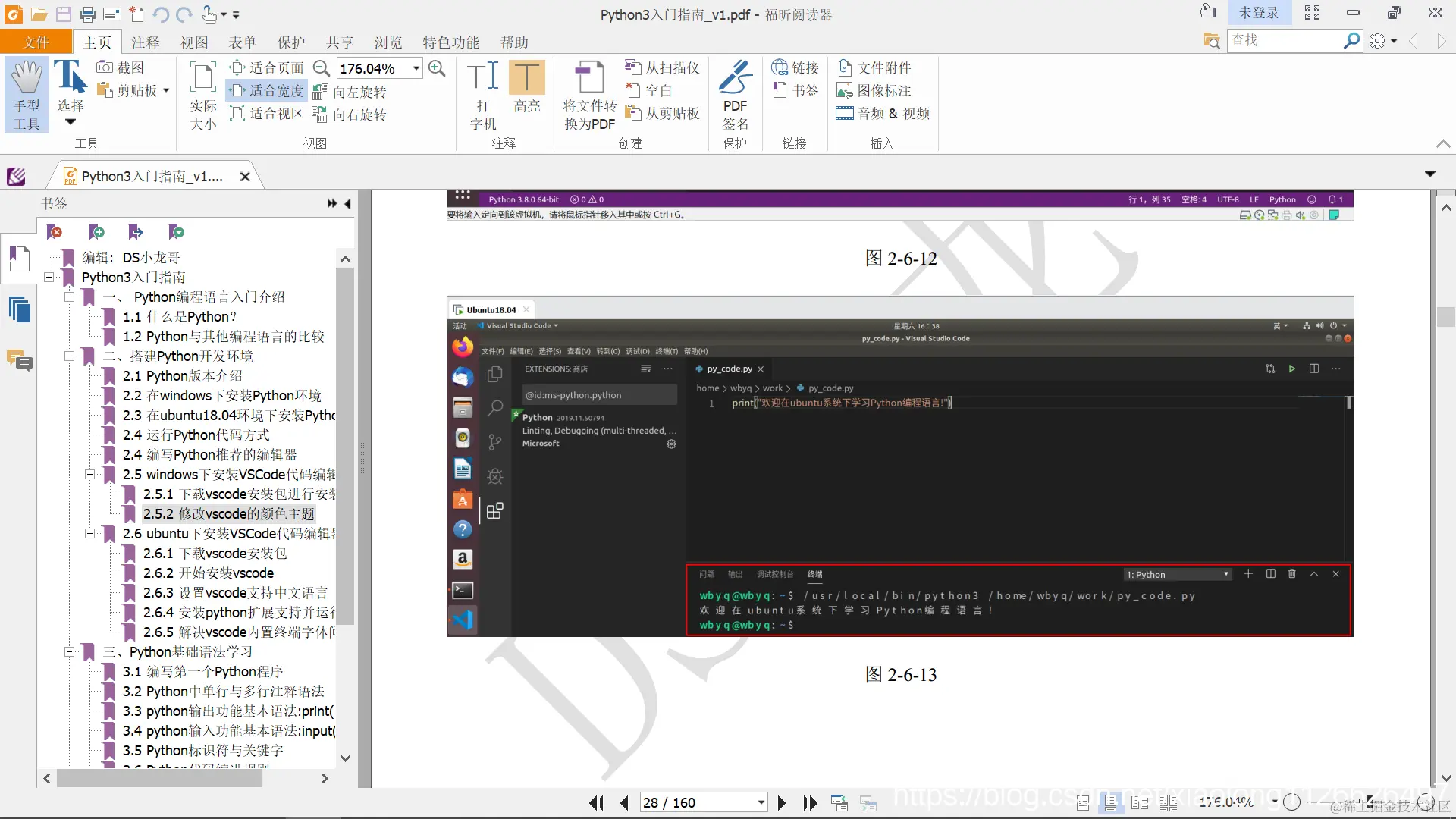
Task: Open the page number dropdown
Action: point(761,802)
